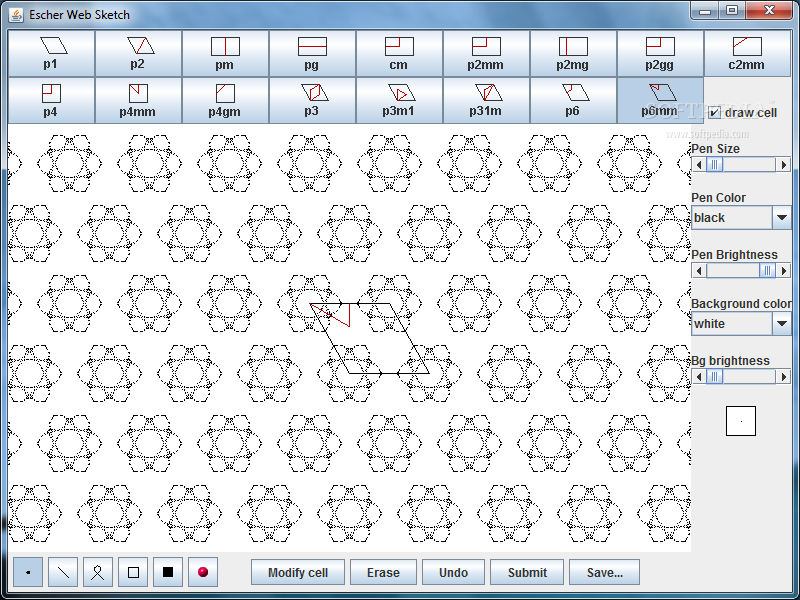Choose the stick figure stamp tool
Viewport: 800px width, 600px height.
click(98, 572)
